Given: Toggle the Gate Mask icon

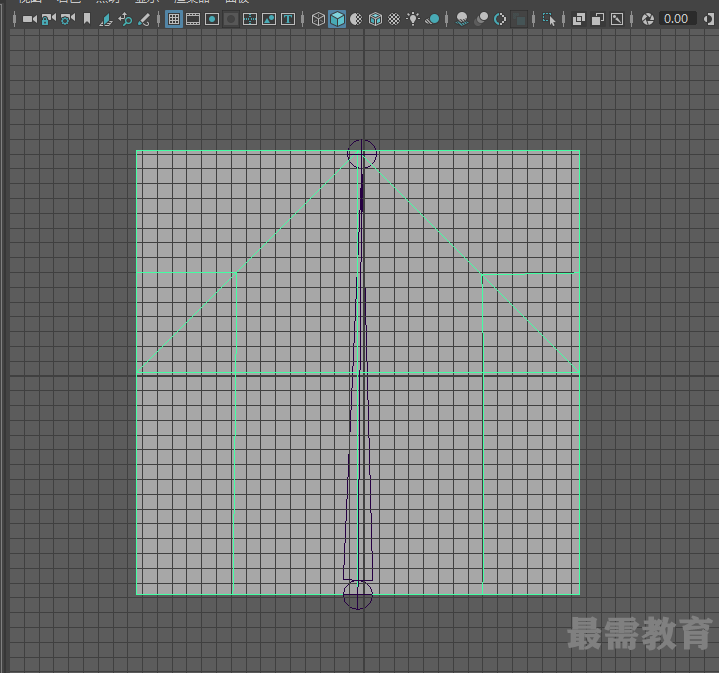Looking at the screenshot, I should (x=231, y=19).
